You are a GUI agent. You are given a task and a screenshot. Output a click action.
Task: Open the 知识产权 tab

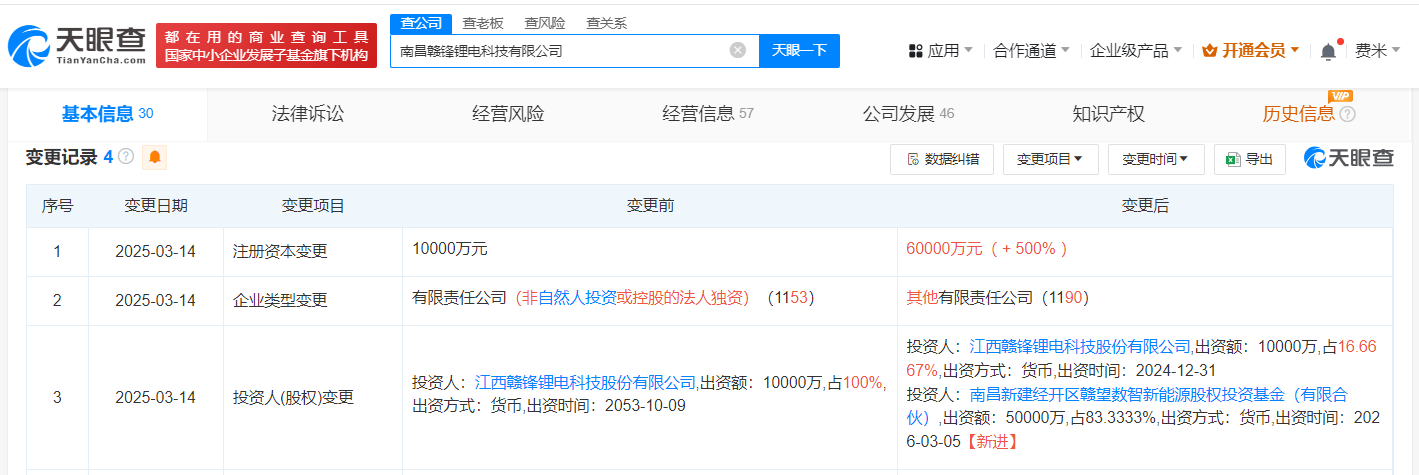[x=1108, y=114]
